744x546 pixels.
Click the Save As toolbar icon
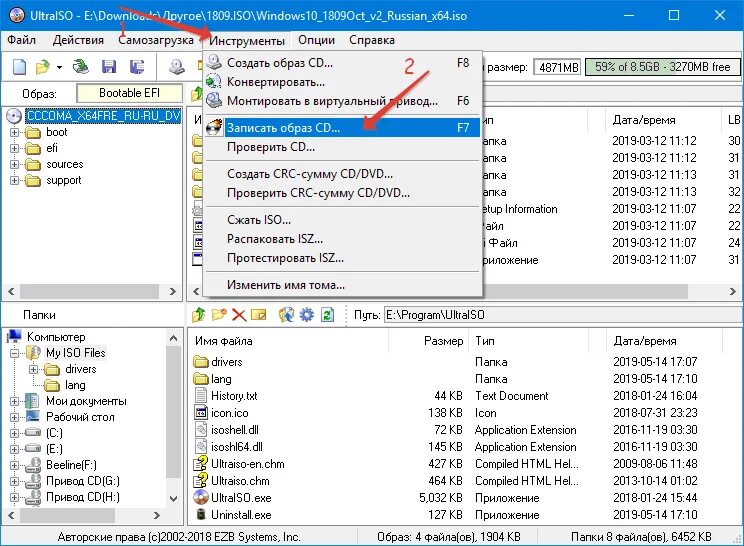(137, 67)
